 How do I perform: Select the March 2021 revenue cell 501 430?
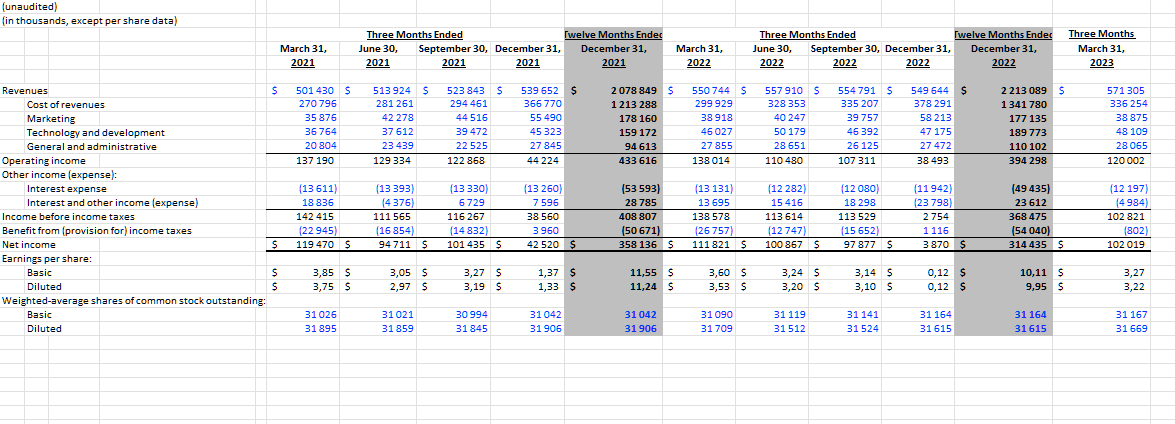click(x=316, y=90)
